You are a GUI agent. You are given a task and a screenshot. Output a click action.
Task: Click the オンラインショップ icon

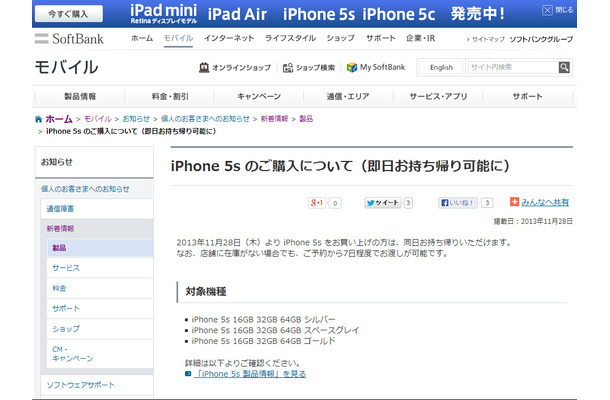point(204,68)
